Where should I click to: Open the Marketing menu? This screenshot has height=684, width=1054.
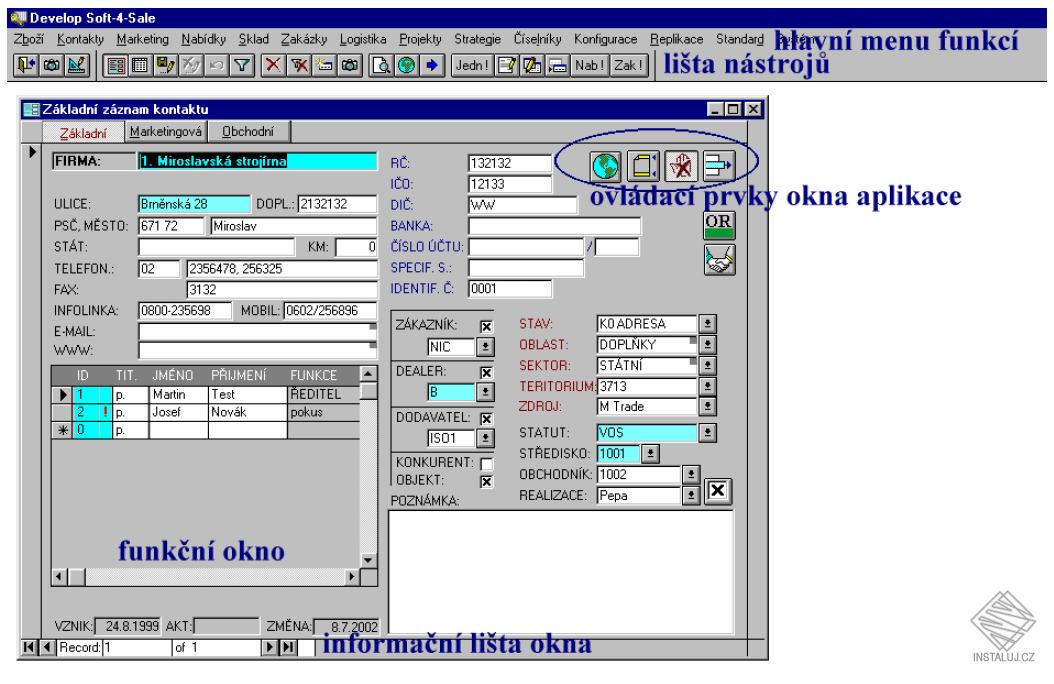[x=143, y=39]
